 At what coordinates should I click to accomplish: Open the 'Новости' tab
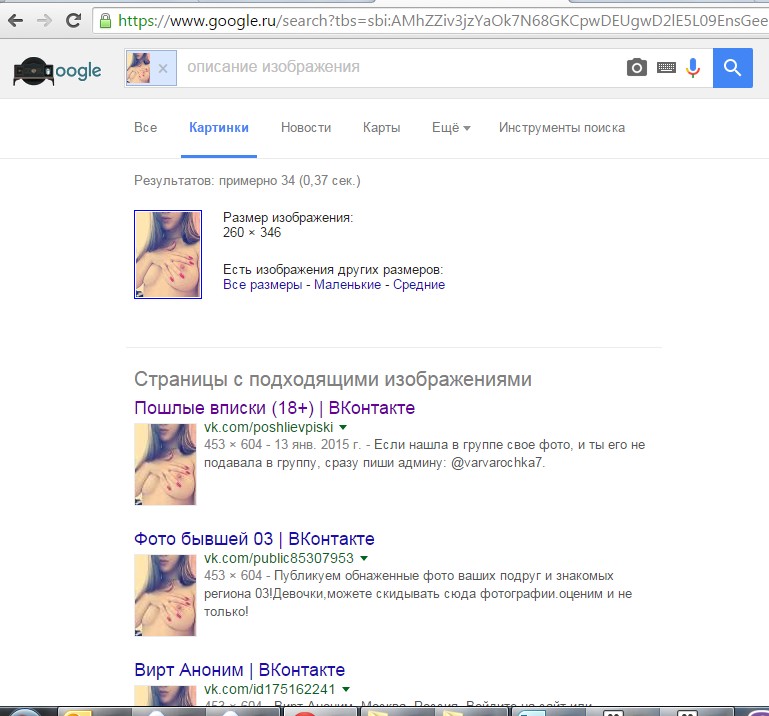pos(306,128)
